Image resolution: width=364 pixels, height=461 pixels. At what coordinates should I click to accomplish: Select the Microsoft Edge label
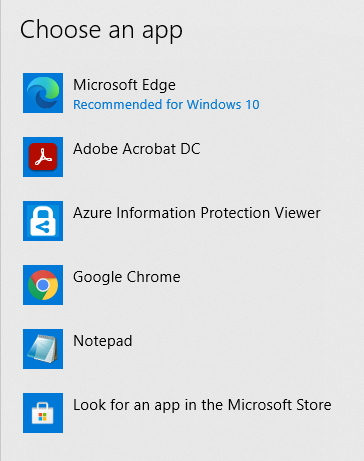tap(124, 85)
